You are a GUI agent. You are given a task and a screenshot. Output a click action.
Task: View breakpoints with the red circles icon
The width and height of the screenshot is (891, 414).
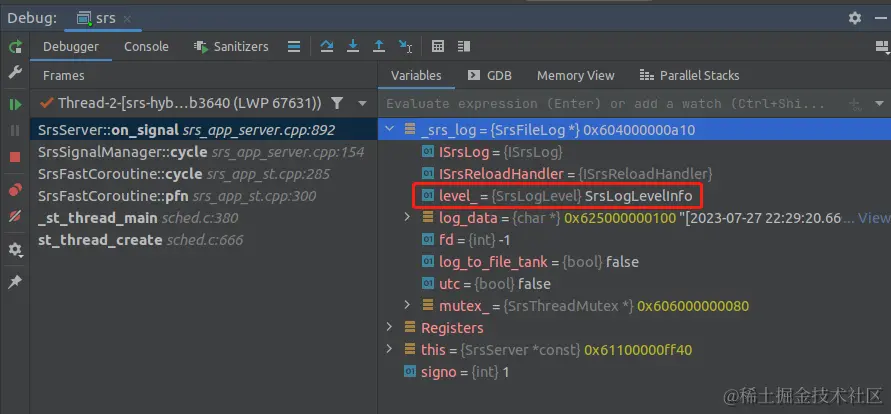pos(15,190)
